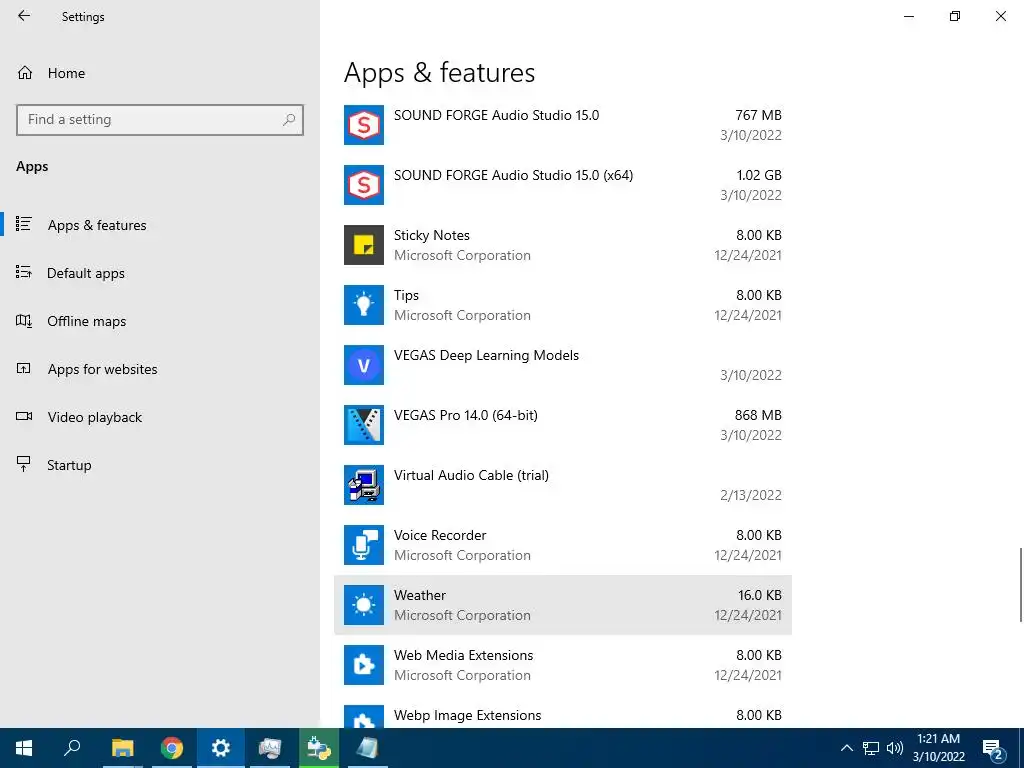Click the volume speaker tray icon
1024x768 pixels.
coord(895,748)
